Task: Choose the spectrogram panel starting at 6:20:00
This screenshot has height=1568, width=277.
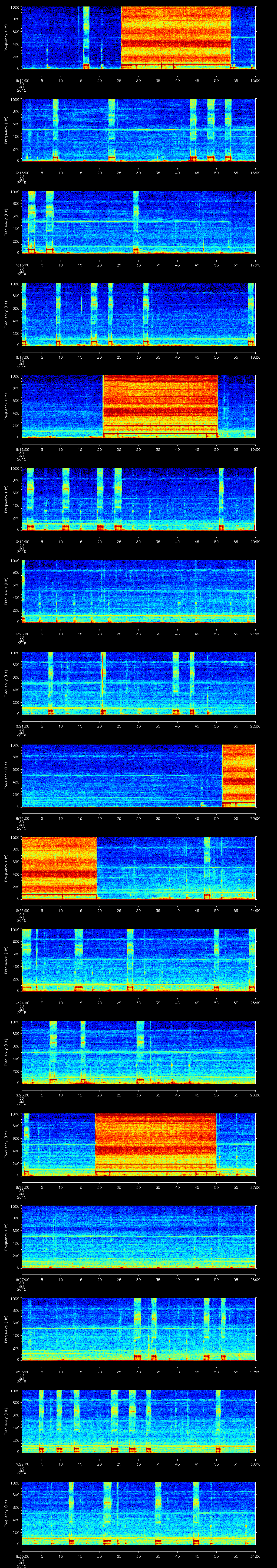Action: [138, 591]
